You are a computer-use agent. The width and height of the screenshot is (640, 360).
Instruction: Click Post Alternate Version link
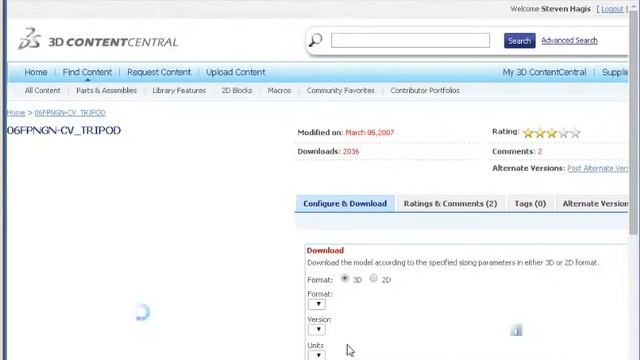click(598, 168)
